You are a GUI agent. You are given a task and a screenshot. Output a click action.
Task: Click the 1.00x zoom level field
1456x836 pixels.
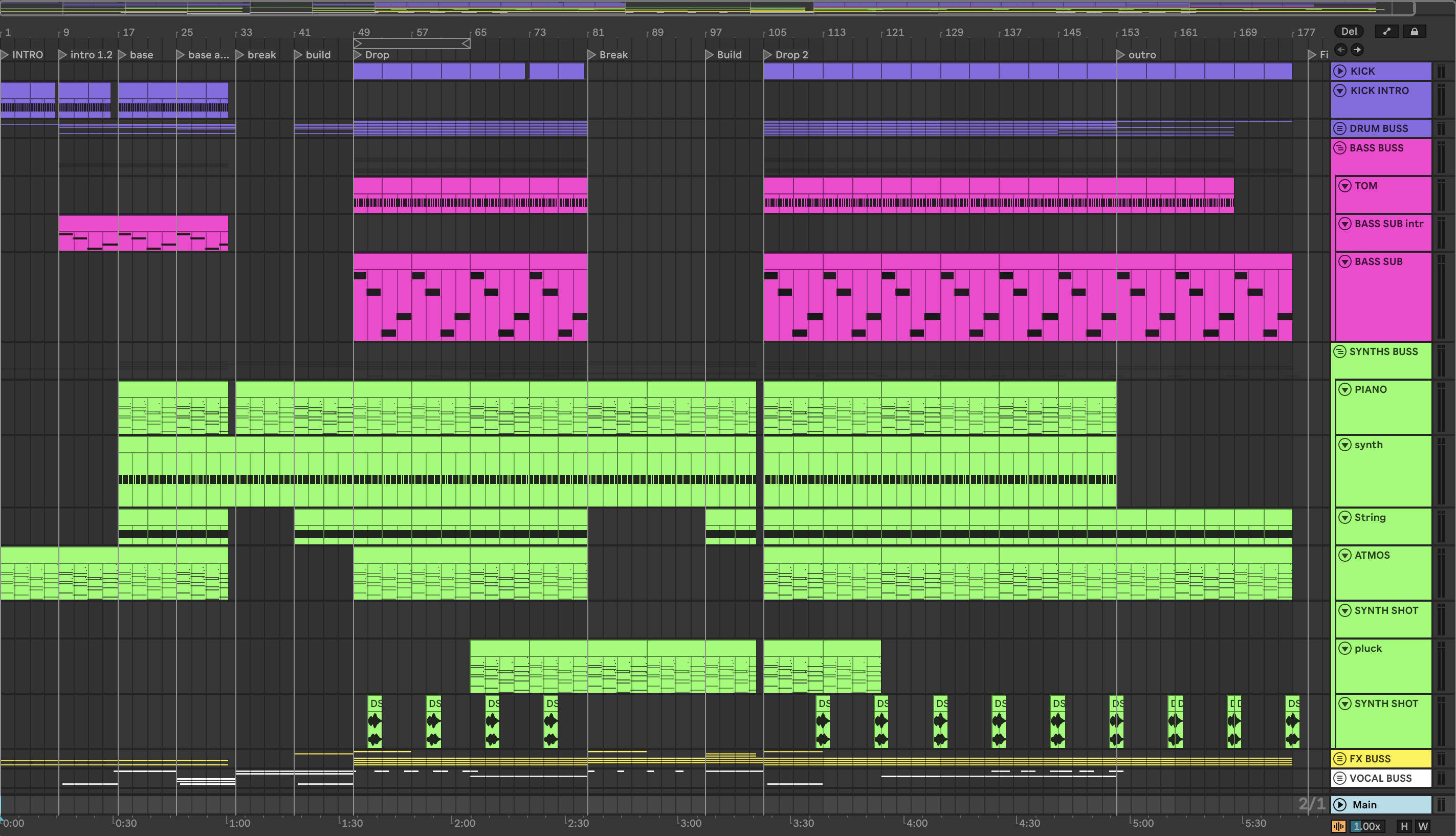point(1366,826)
